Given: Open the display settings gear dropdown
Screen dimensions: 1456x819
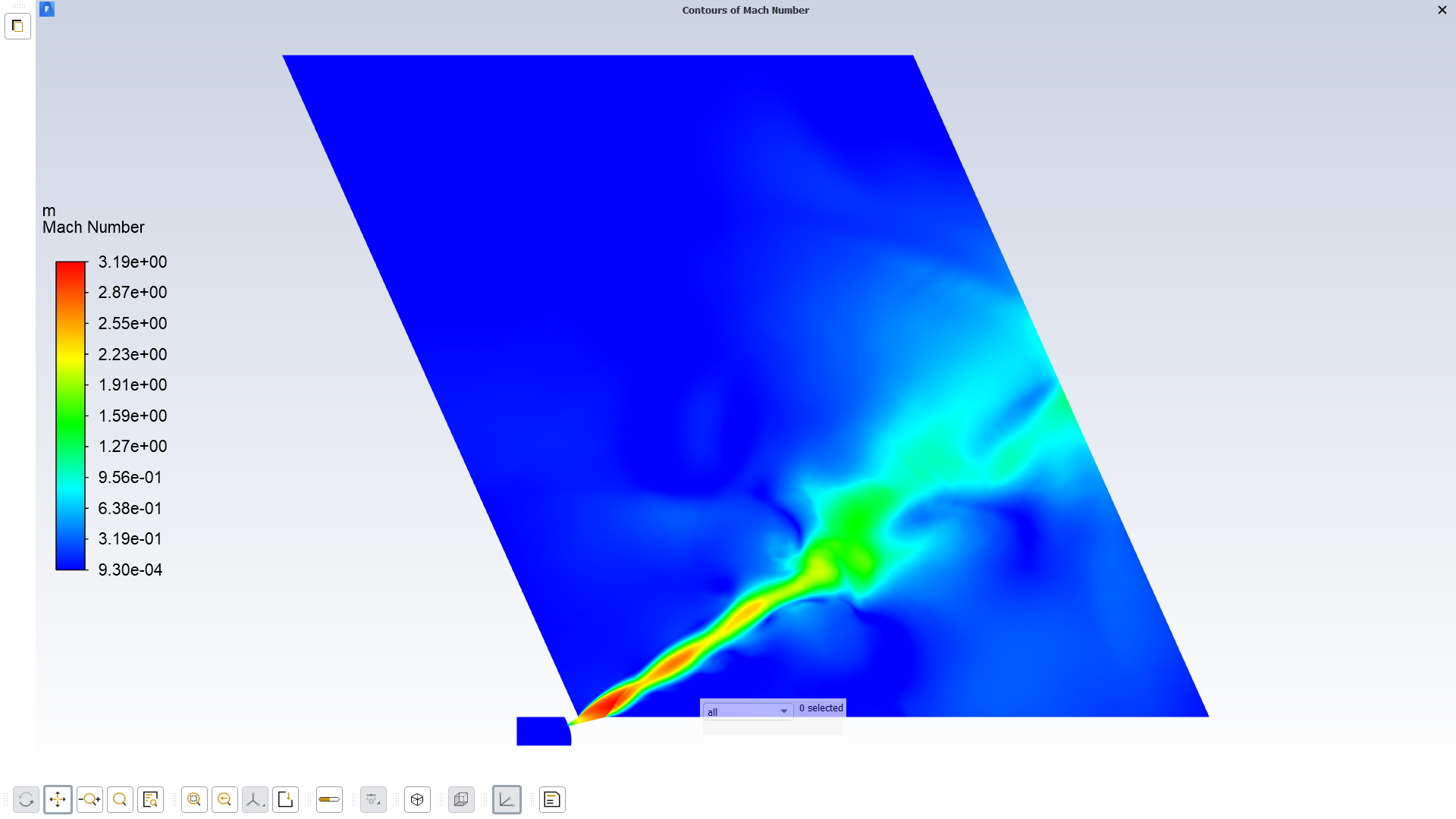Looking at the screenshot, I should coord(373,799).
